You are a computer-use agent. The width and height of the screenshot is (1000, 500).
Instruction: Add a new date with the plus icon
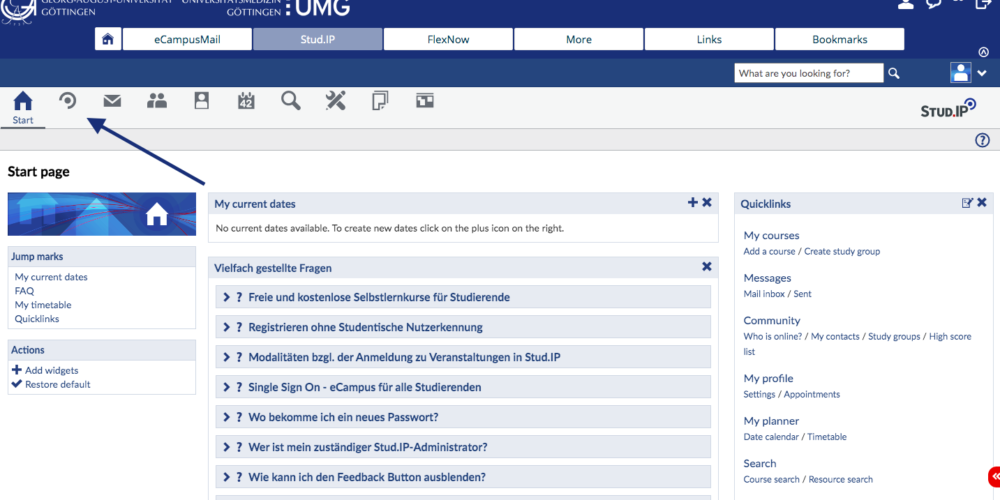click(x=693, y=202)
